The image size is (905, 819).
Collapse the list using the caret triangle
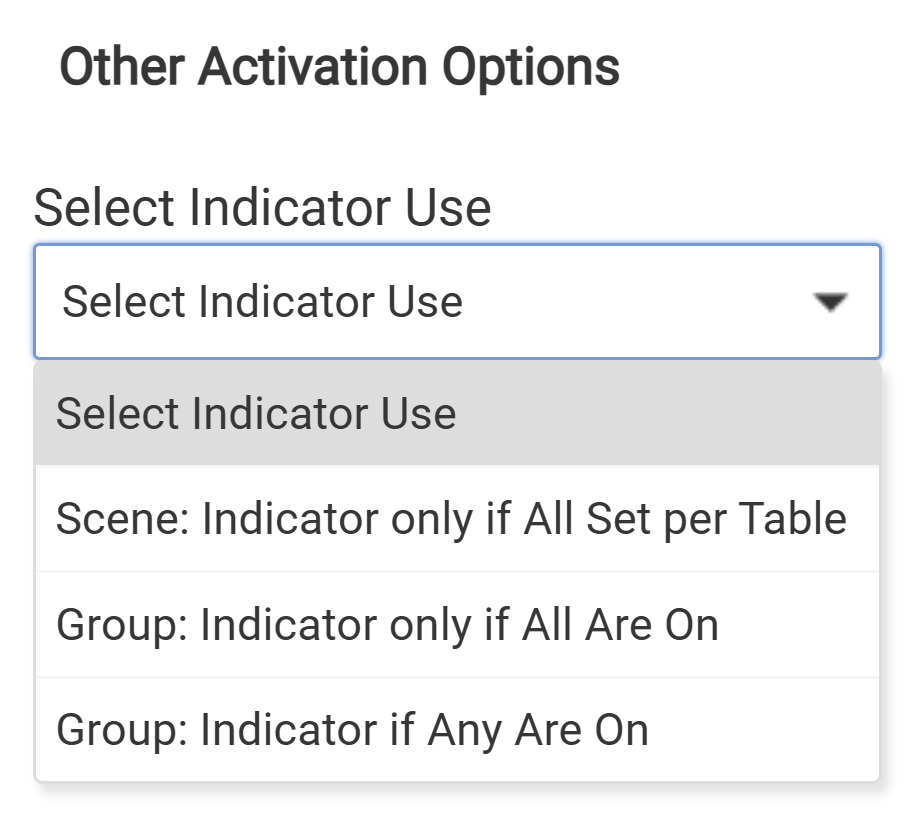[830, 302]
